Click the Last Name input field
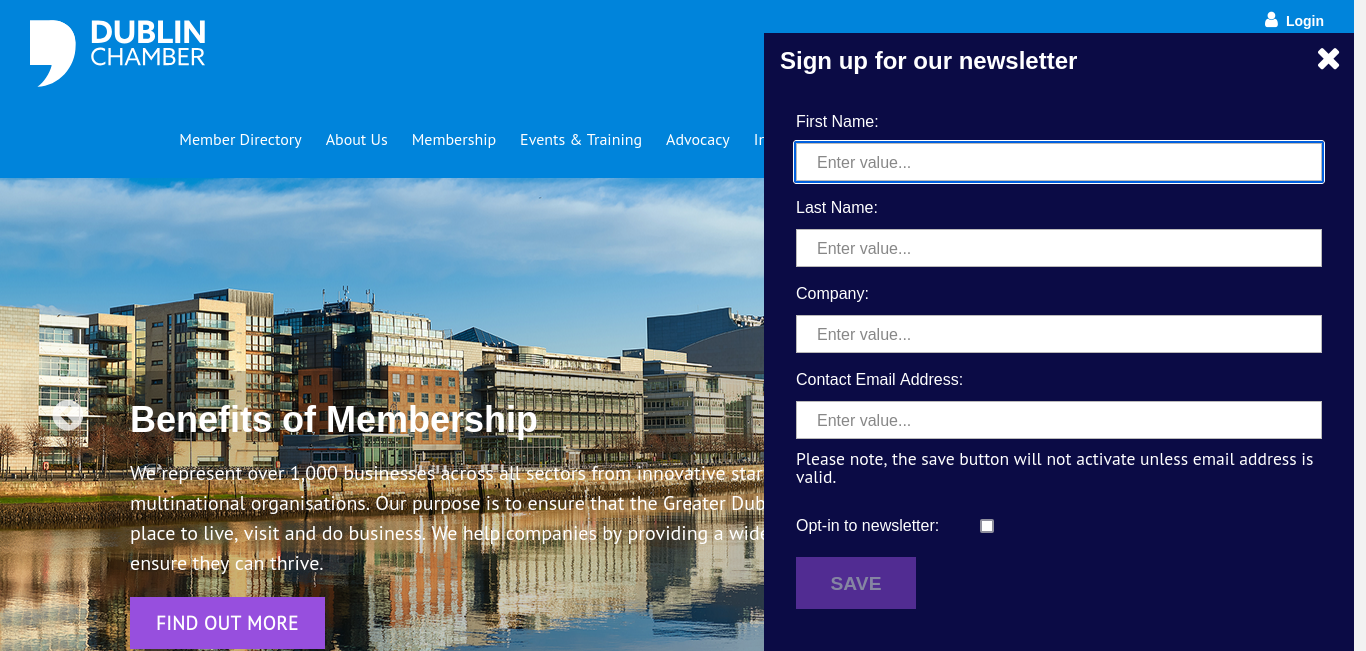The width and height of the screenshot is (1366, 651). click(x=1059, y=248)
